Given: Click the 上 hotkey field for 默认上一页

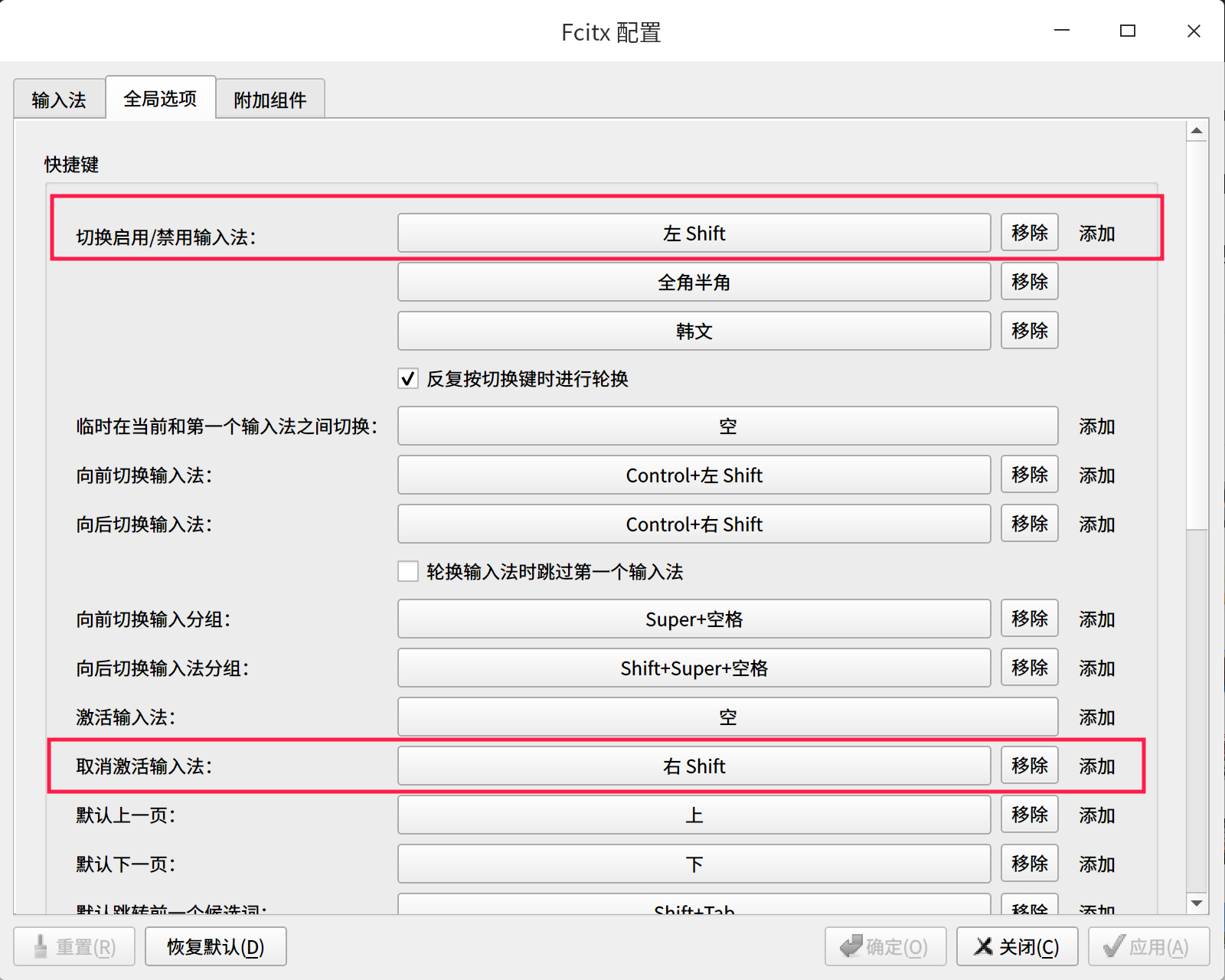Looking at the screenshot, I should coord(694,815).
